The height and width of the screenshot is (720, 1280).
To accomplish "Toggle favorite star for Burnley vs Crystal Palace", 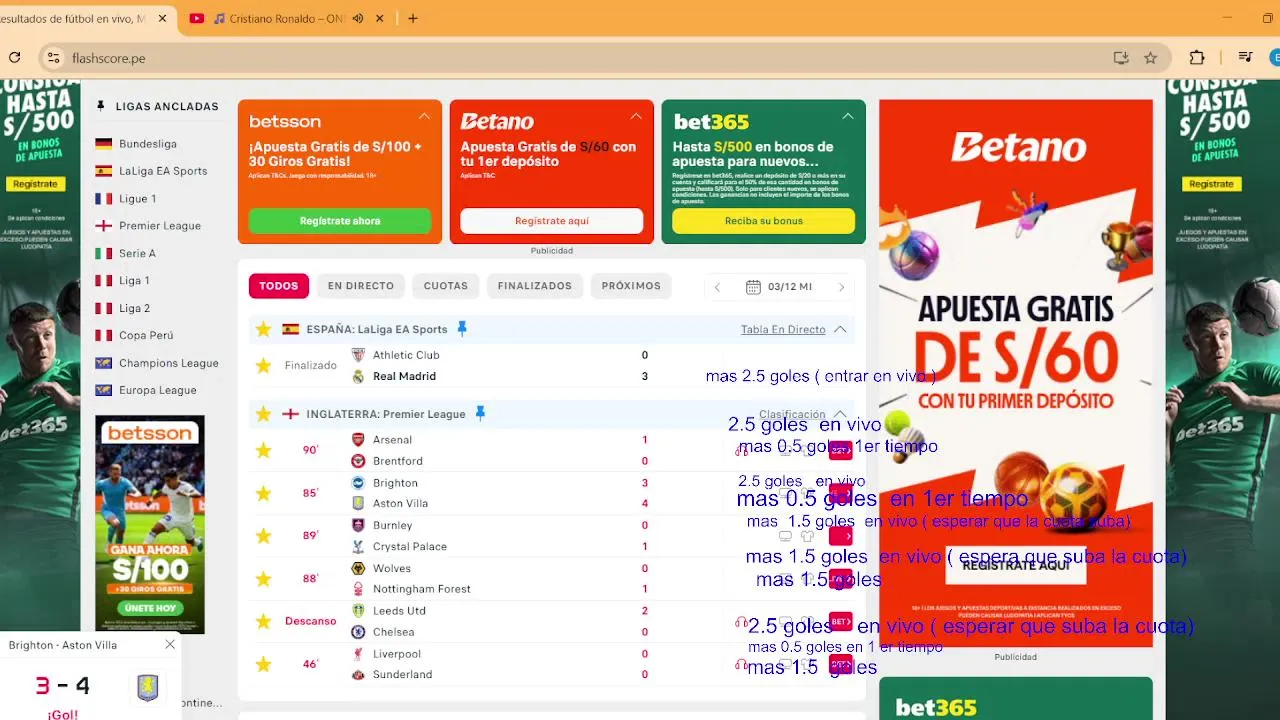I will (263, 536).
